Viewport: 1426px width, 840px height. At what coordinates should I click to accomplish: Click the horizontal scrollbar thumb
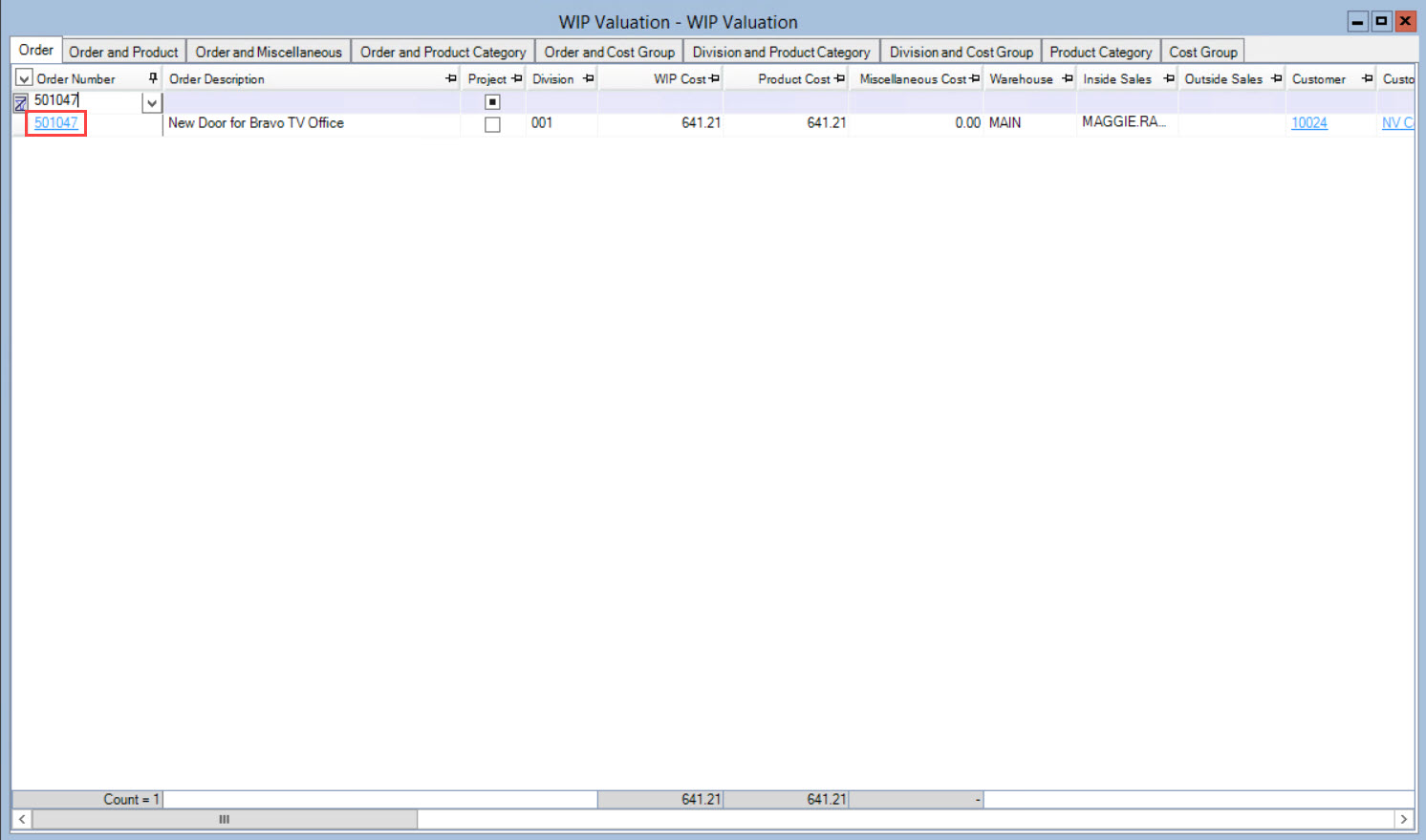(x=225, y=819)
